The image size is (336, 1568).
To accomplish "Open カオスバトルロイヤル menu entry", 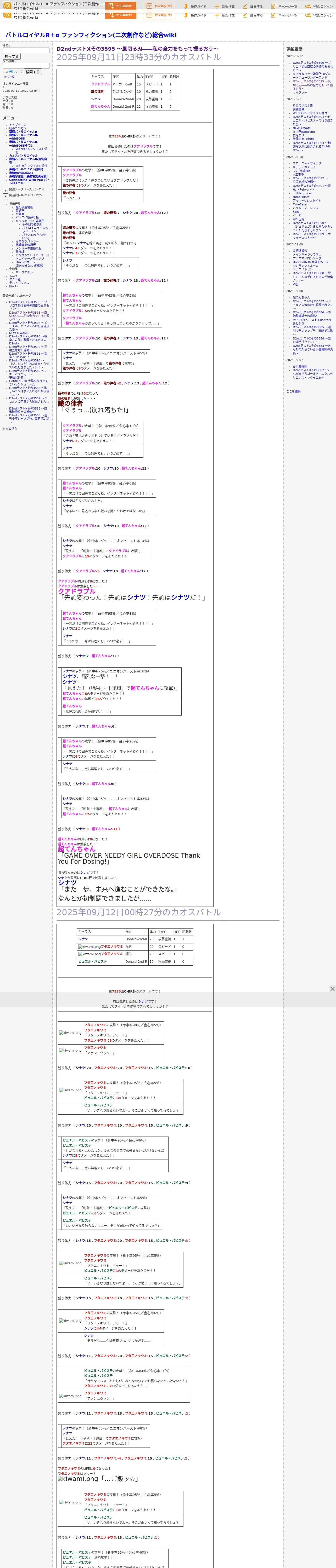I will (23, 156).
